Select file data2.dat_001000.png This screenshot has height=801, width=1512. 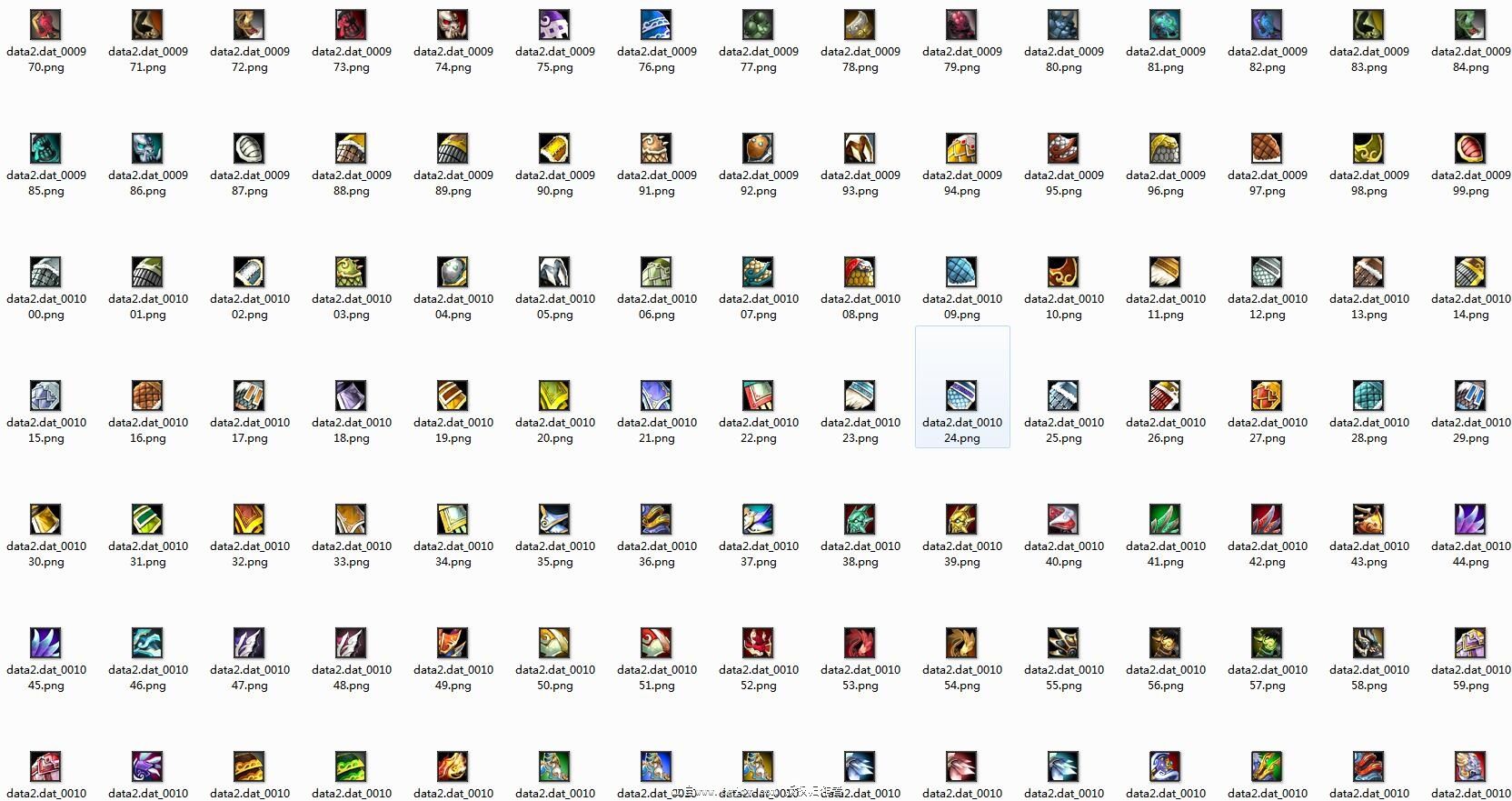tap(45, 272)
